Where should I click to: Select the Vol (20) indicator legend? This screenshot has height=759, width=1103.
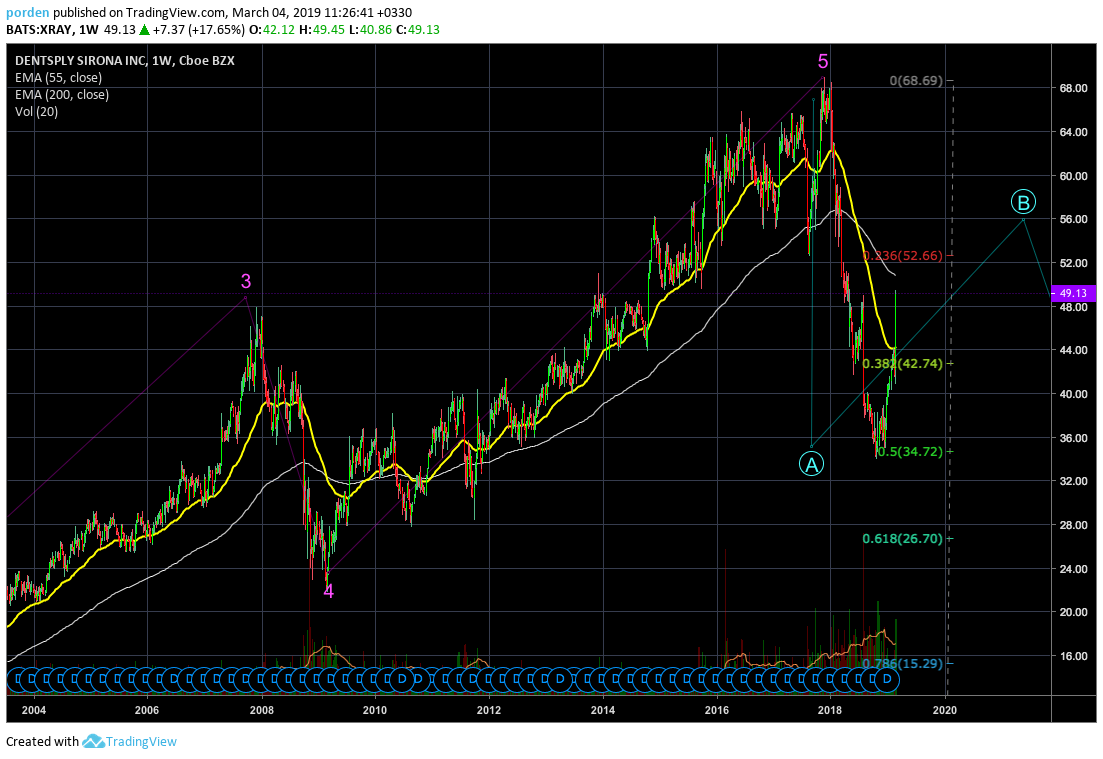tap(37, 111)
